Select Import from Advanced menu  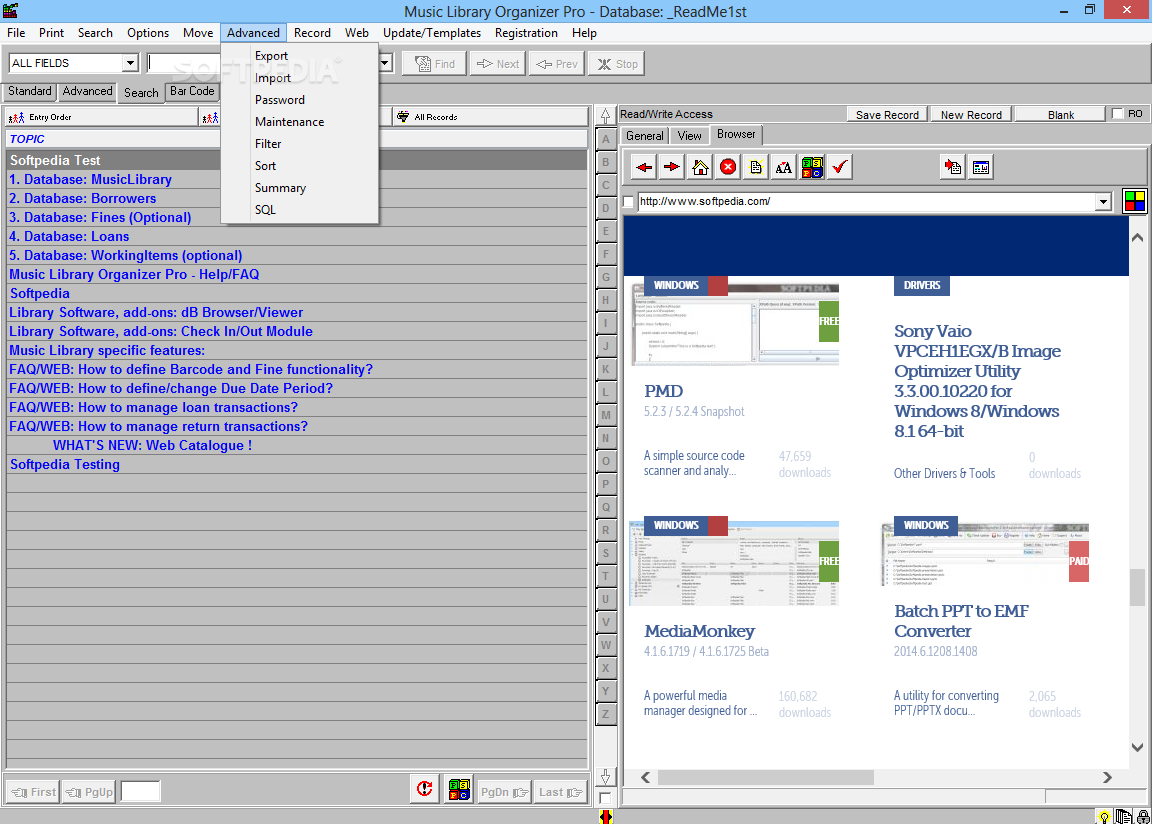tap(300, 78)
